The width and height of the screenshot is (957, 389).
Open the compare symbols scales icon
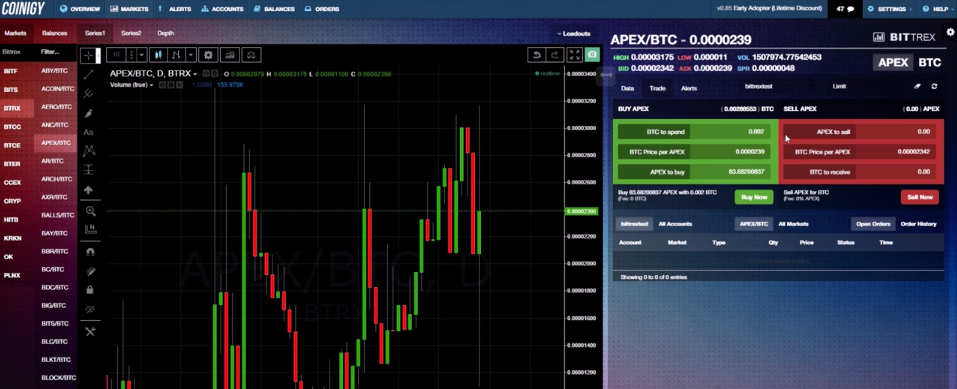(x=252, y=55)
